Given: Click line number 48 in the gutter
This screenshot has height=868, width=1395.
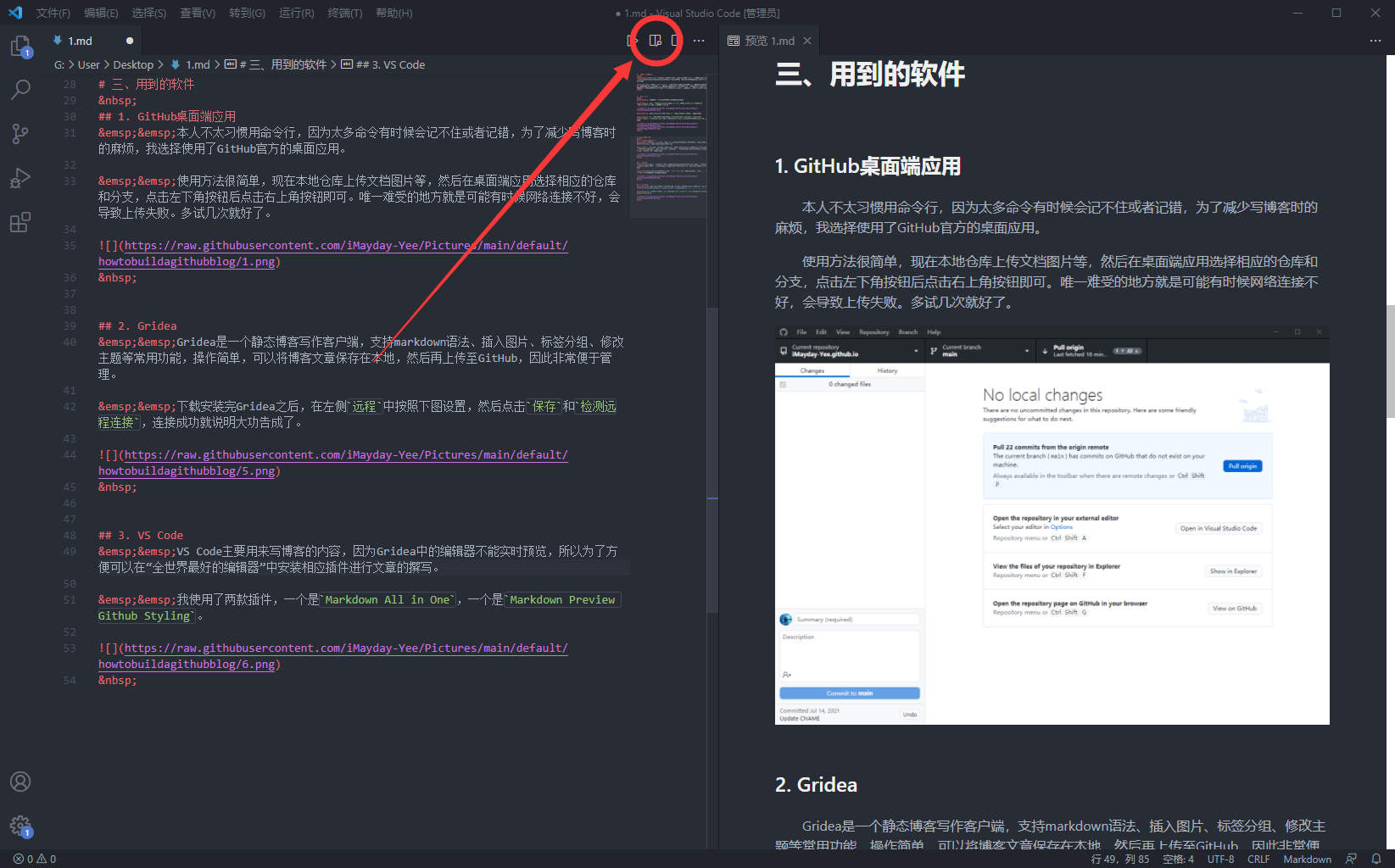Looking at the screenshot, I should (x=70, y=535).
